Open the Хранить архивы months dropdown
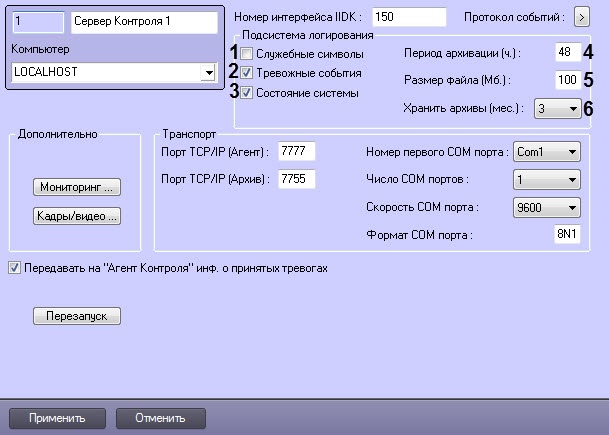Viewport: 609px width, 435px height. [x=572, y=109]
